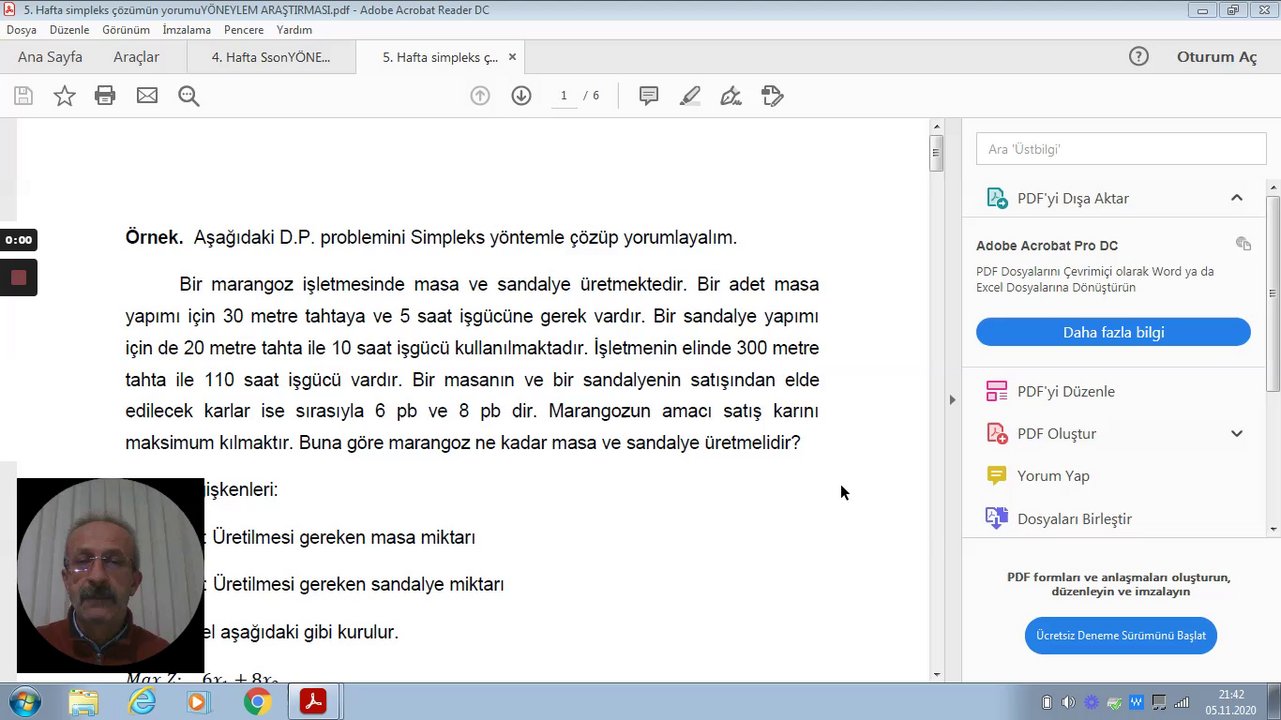Click the network signal tray icon
This screenshot has width=1281, height=720.
1182,702
